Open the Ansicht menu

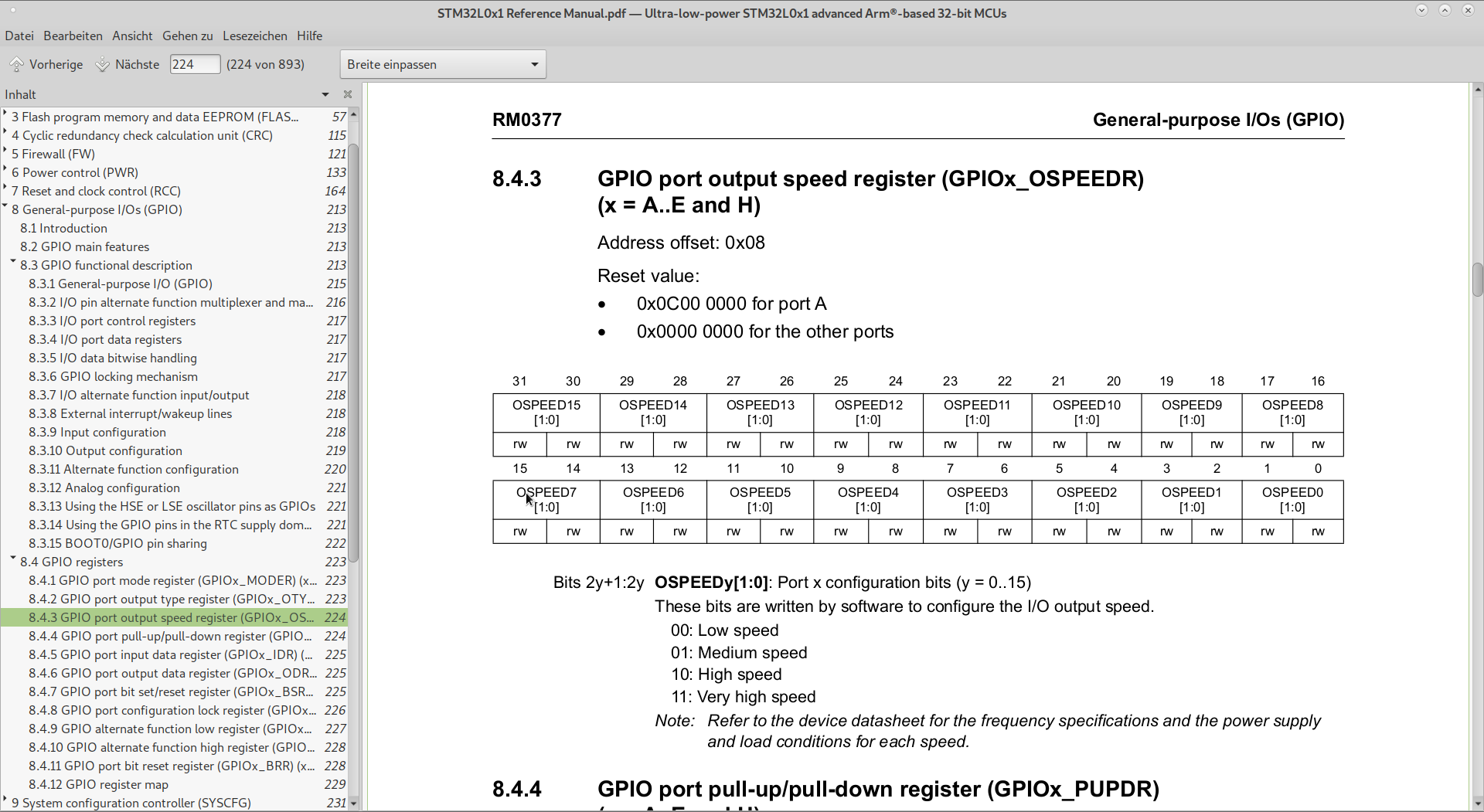point(132,36)
